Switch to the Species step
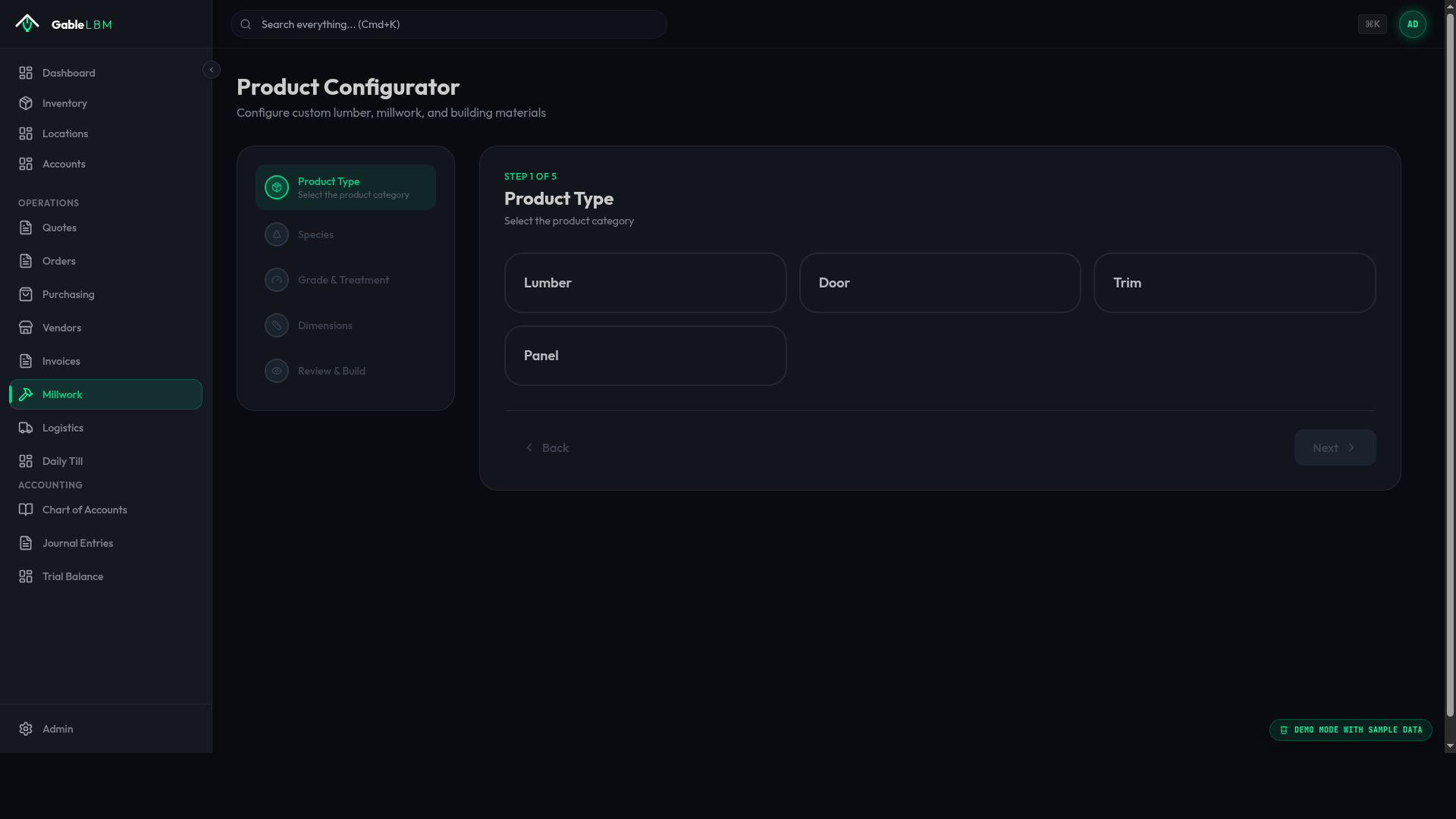This screenshot has height=819, width=1456. [x=315, y=234]
